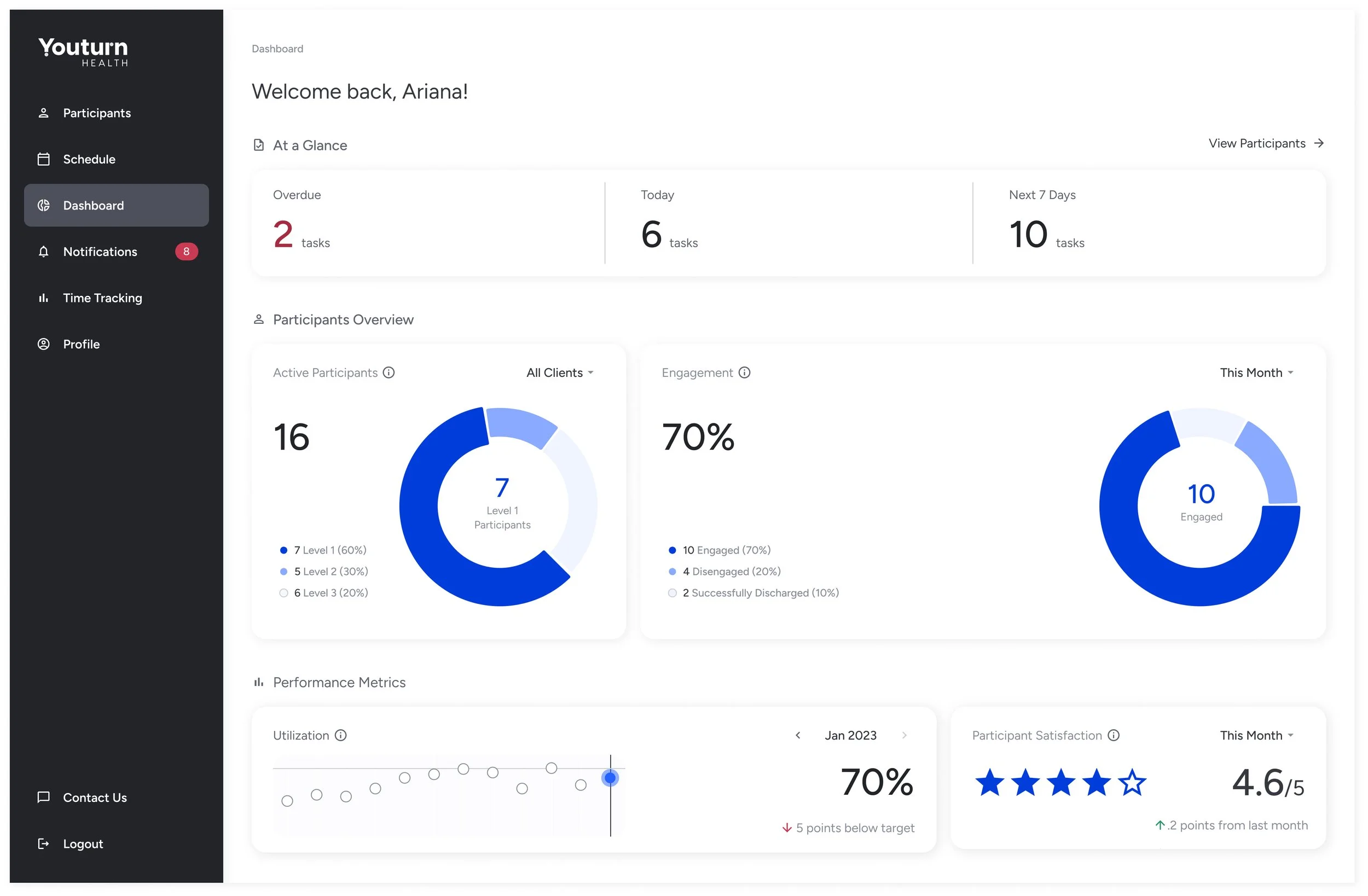Click the Engagement info icon

744,373
